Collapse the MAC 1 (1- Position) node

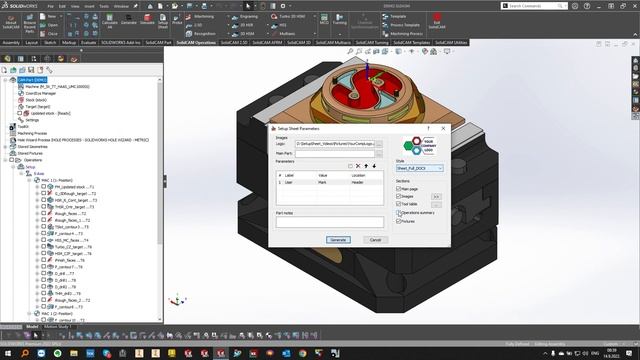click(29, 180)
